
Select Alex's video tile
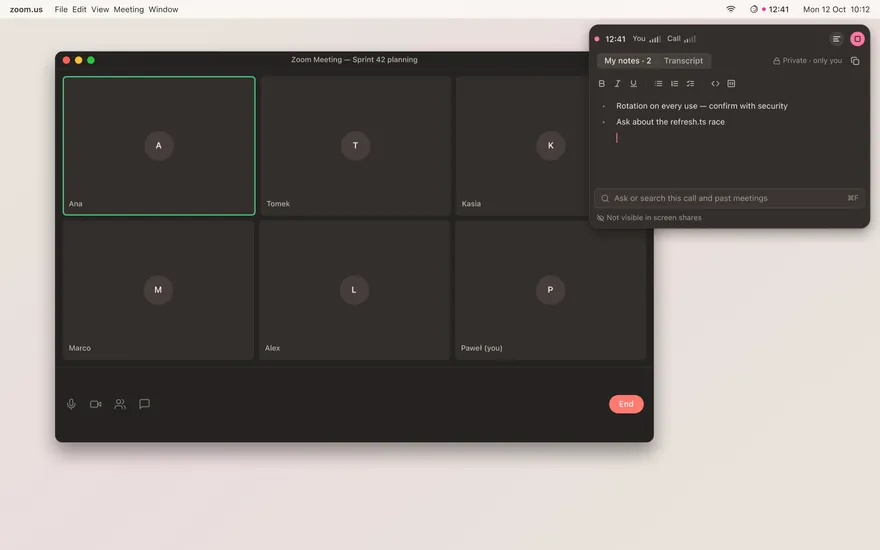pyautogui.click(x=355, y=290)
